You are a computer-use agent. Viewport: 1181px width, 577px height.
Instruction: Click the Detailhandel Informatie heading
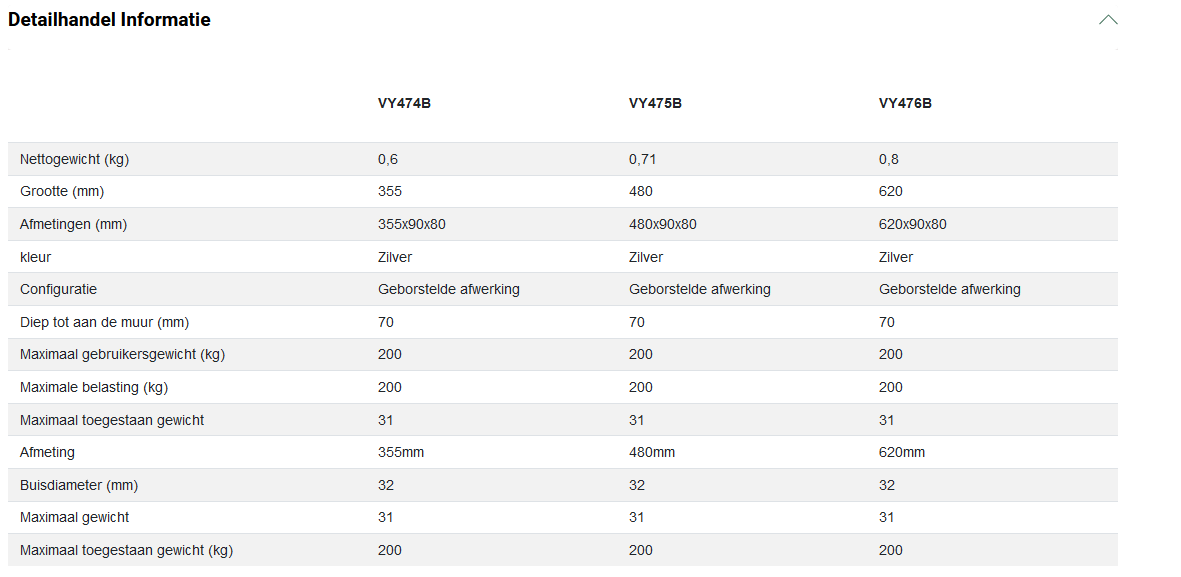(x=109, y=20)
